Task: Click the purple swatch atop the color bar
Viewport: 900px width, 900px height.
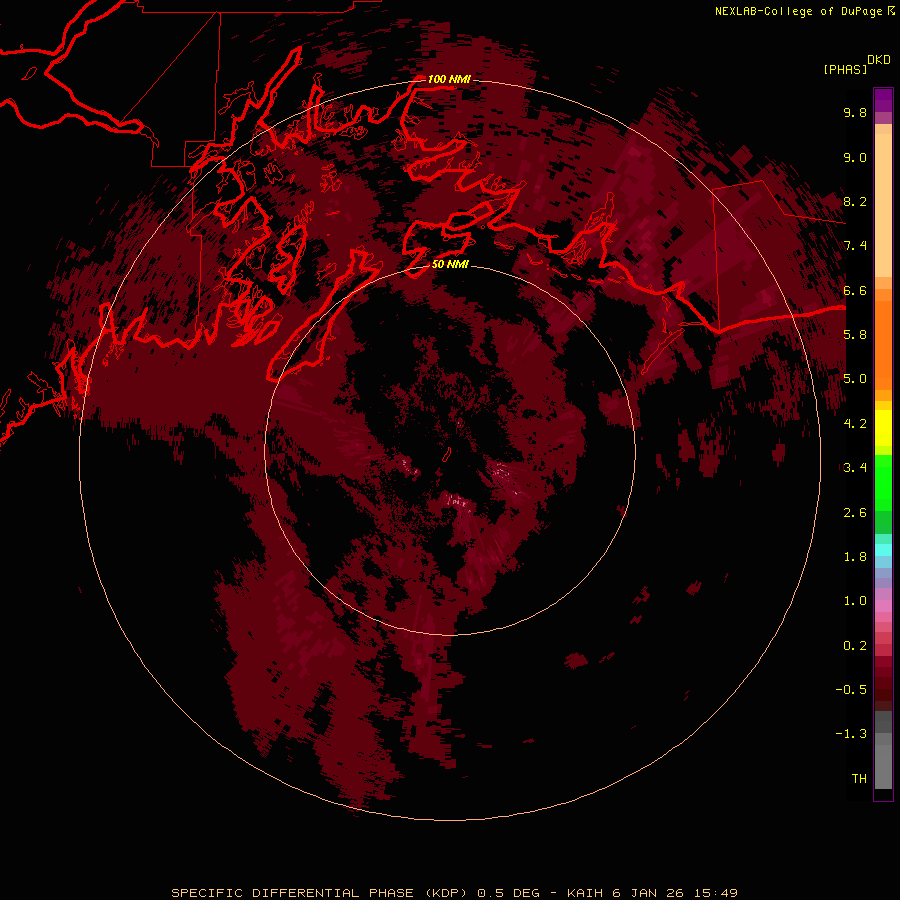Action: (x=883, y=100)
